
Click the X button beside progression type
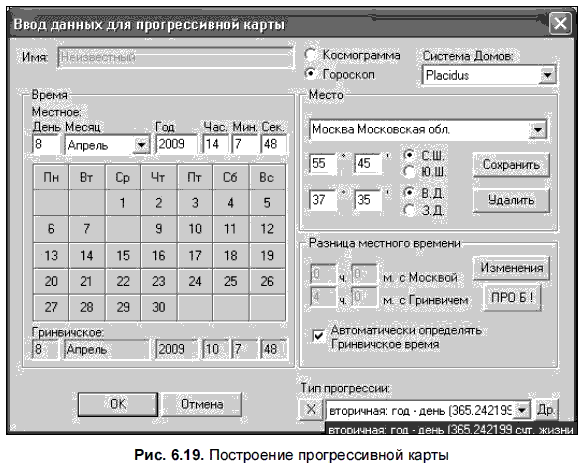(x=311, y=410)
